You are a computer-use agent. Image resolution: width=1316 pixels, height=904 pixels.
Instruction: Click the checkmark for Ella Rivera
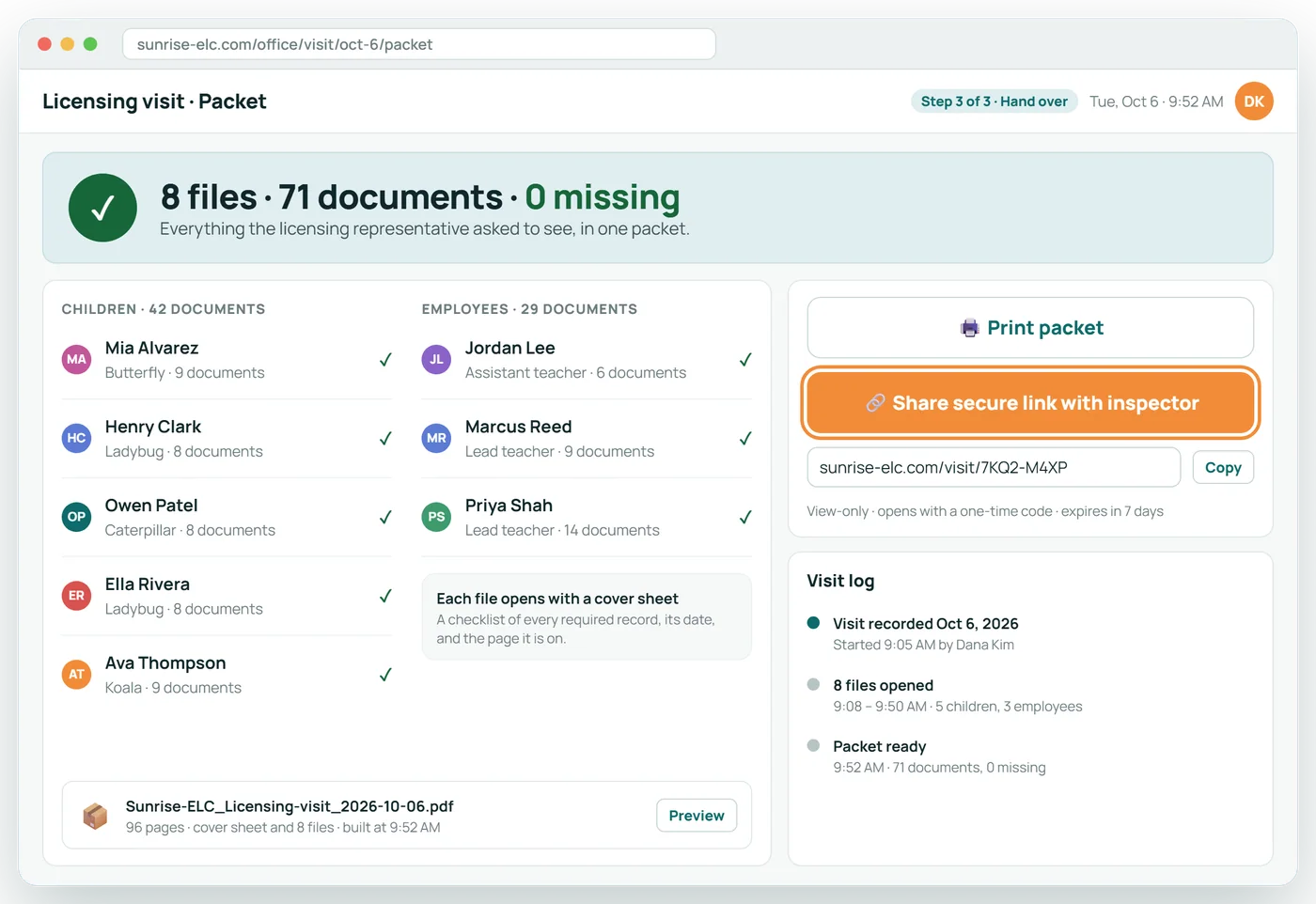[x=385, y=596]
